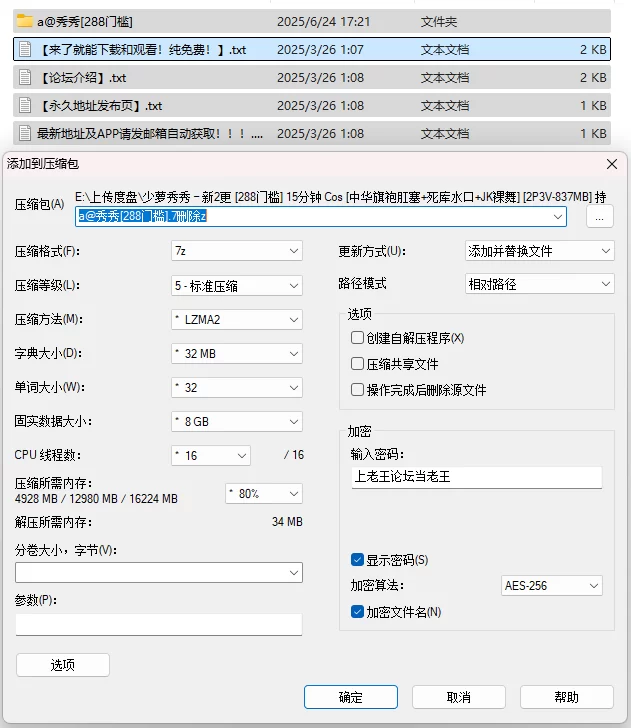Select the 【来了就能下载和观看！纯免费！】.txt file
This screenshot has height=728, width=631.
pos(312,49)
